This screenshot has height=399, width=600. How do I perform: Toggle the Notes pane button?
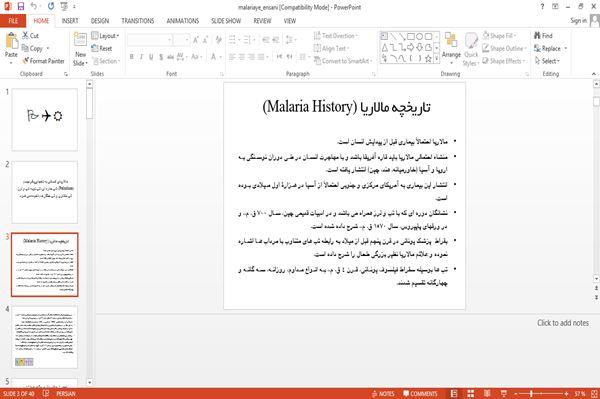click(383, 394)
